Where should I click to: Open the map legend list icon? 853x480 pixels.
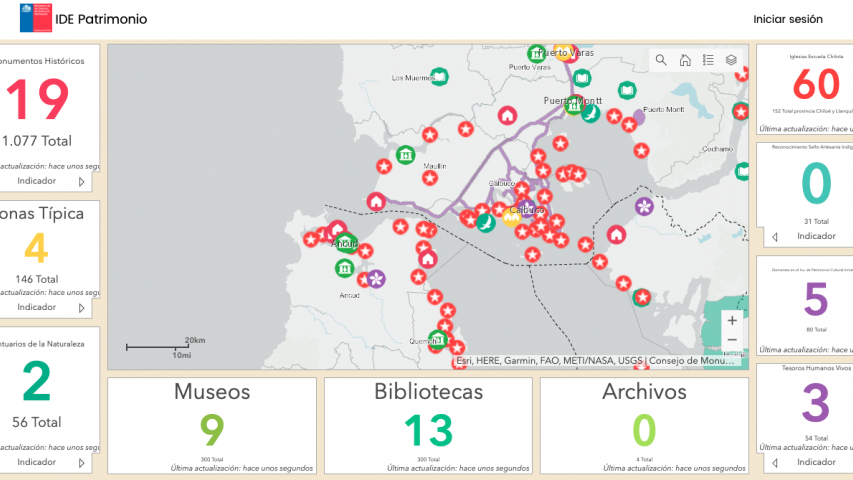click(708, 60)
